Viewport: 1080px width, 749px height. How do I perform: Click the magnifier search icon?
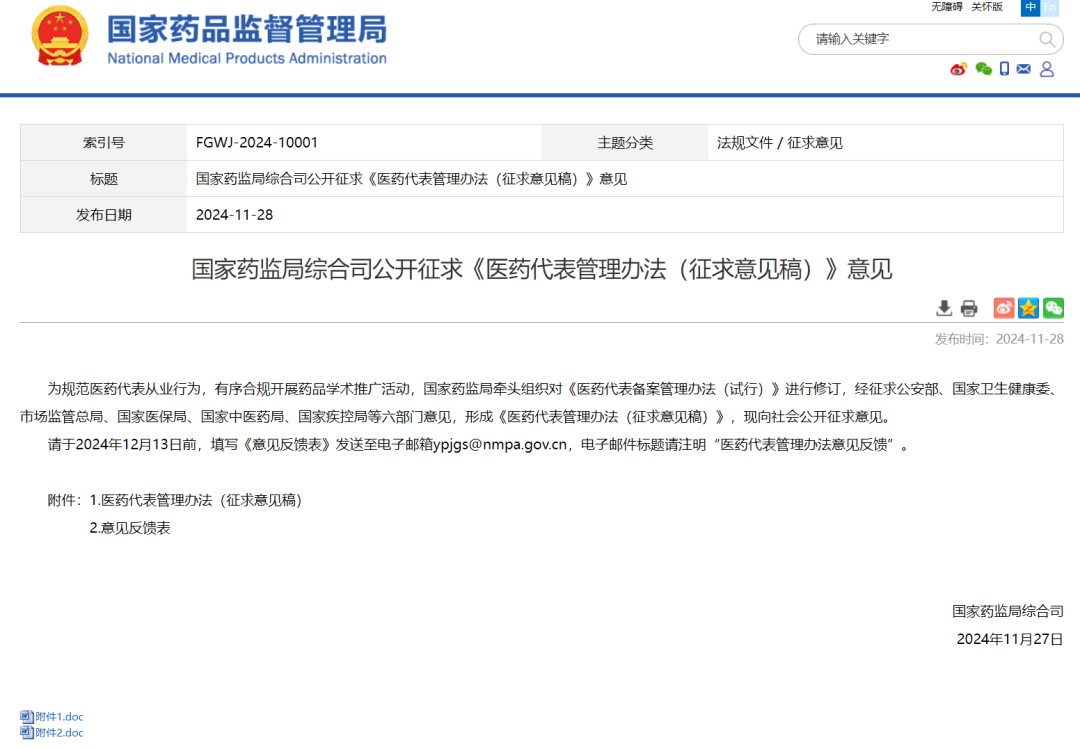click(x=1047, y=40)
